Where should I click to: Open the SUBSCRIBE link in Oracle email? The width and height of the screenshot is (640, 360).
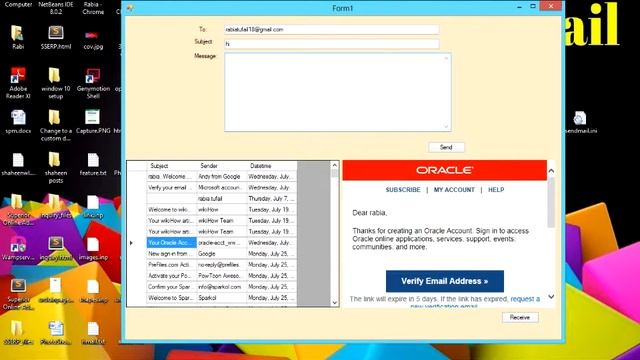click(x=403, y=190)
